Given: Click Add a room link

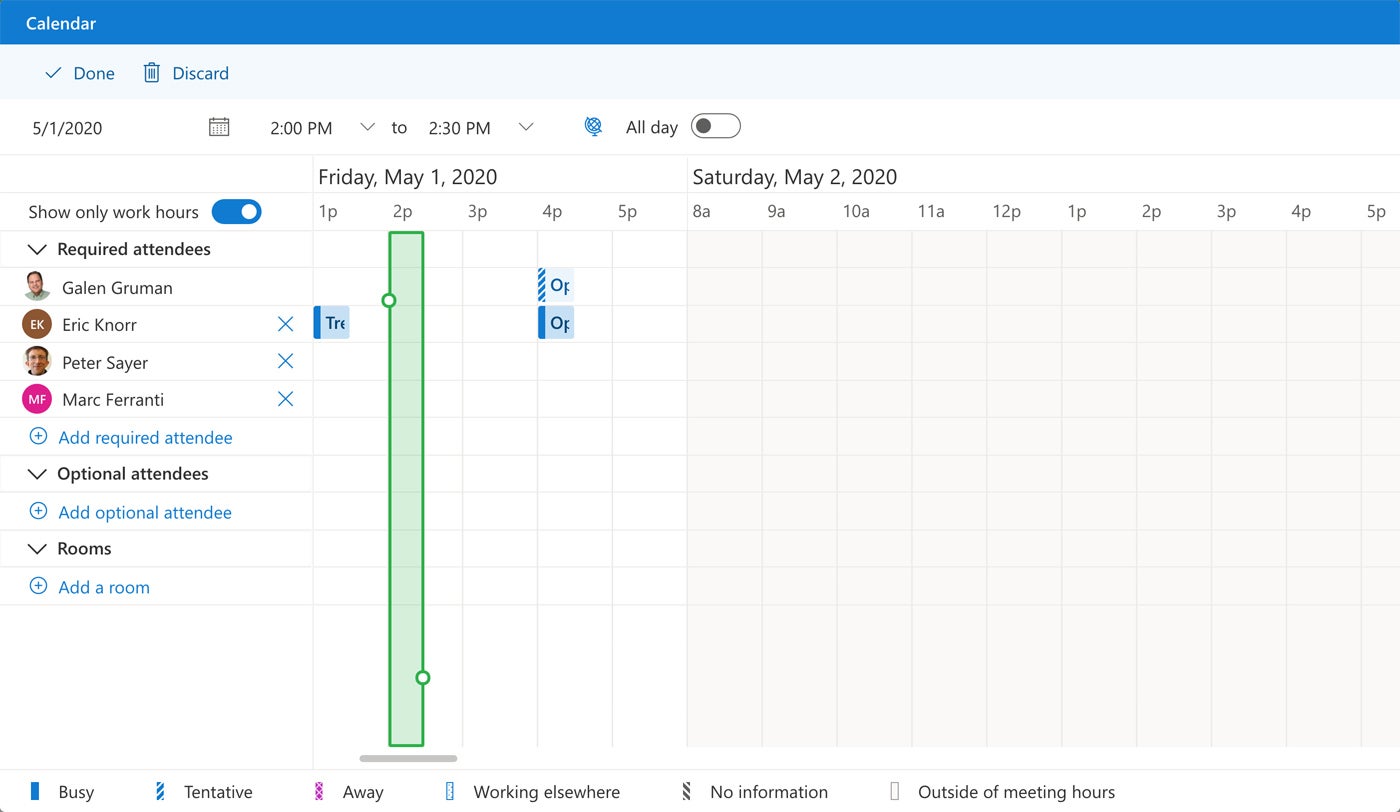Looking at the screenshot, I should point(104,587).
